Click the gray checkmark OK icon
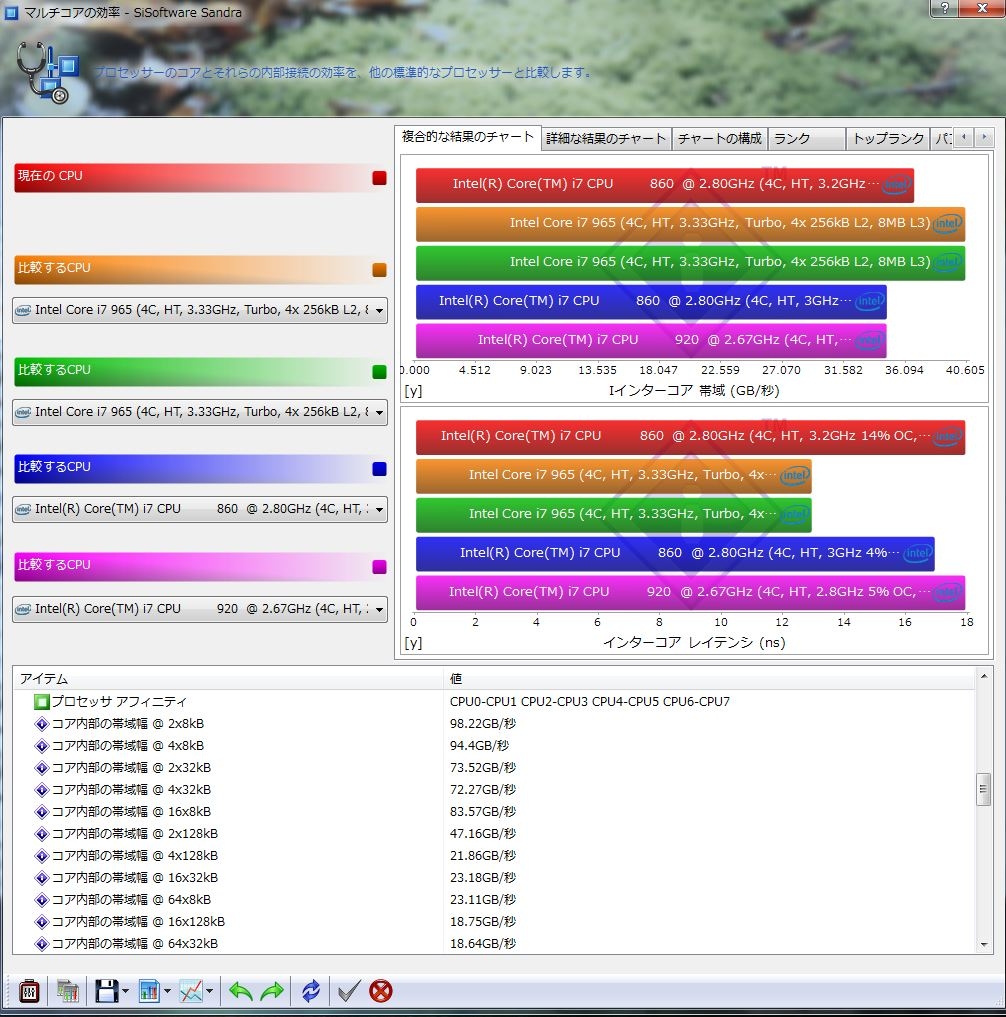 tap(348, 991)
